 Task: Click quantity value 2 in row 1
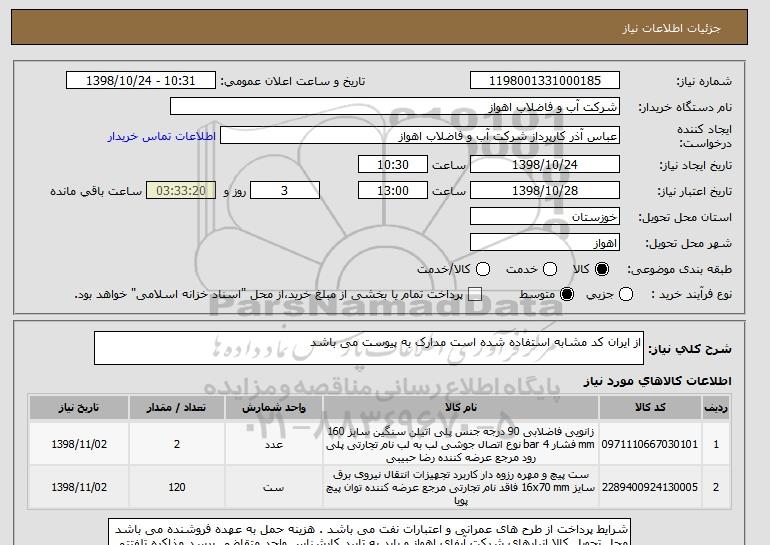tap(177, 444)
